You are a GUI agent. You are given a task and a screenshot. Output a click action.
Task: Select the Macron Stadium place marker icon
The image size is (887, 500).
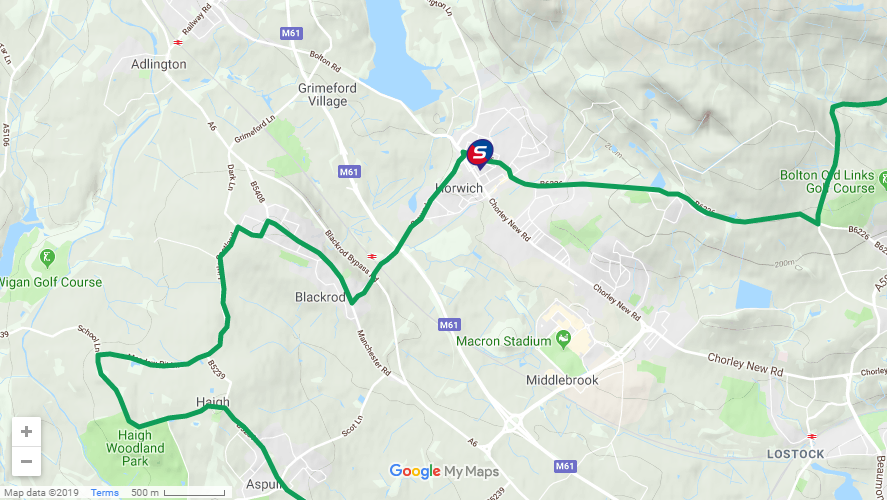[x=563, y=339]
